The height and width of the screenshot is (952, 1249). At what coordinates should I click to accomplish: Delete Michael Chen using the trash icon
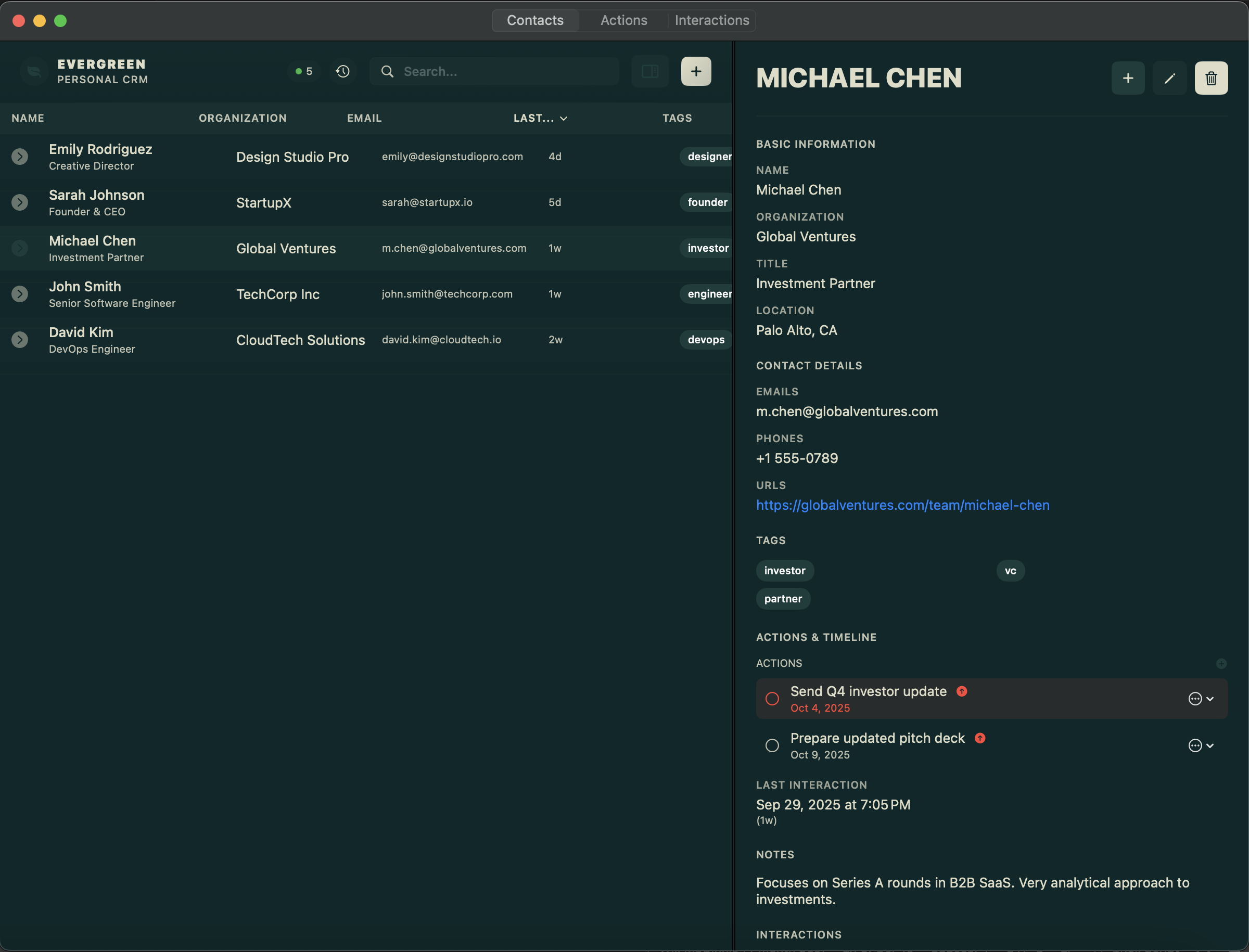[1211, 78]
